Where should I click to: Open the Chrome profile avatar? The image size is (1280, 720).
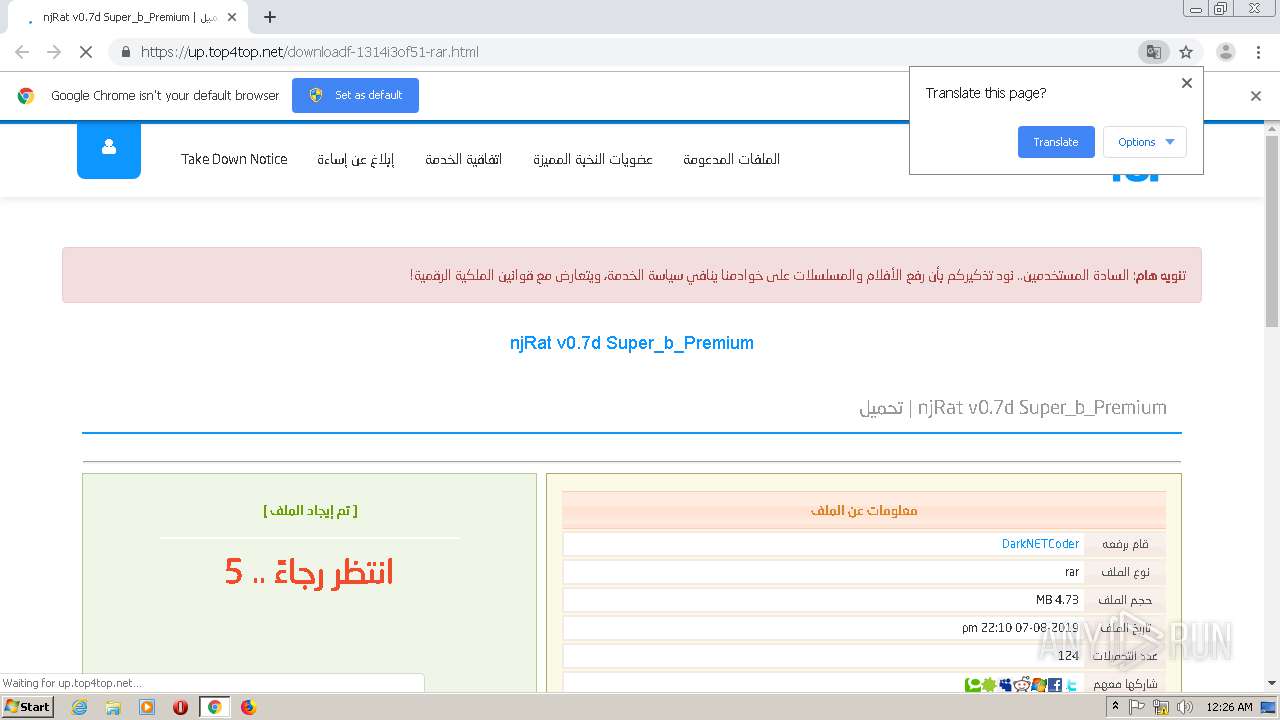1226,52
